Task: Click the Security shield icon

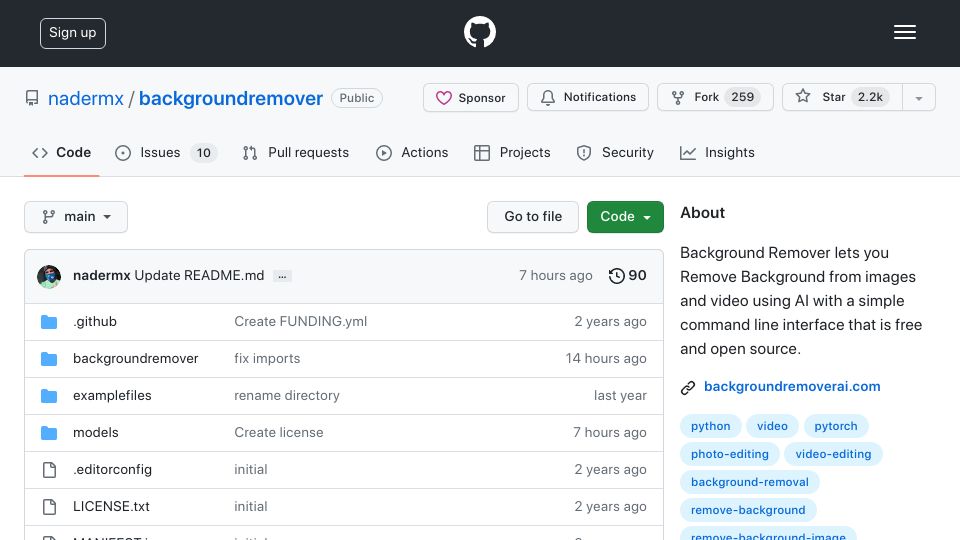Action: point(583,153)
